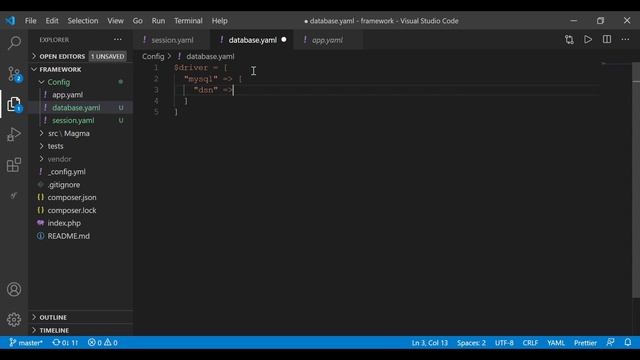Open the Go menu
640x360 pixels.
pyautogui.click(x=138, y=20)
